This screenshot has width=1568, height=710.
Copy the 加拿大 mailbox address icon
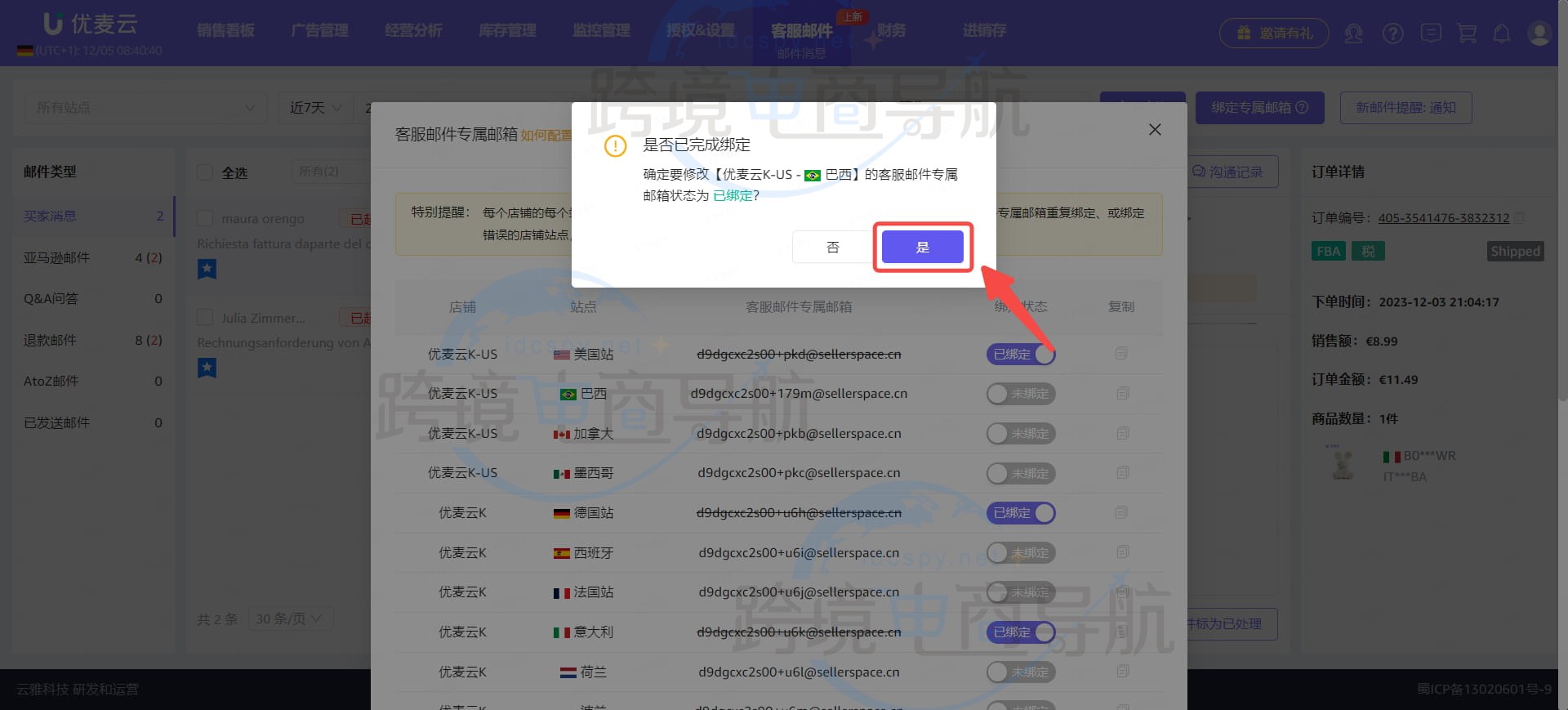[x=1122, y=433]
